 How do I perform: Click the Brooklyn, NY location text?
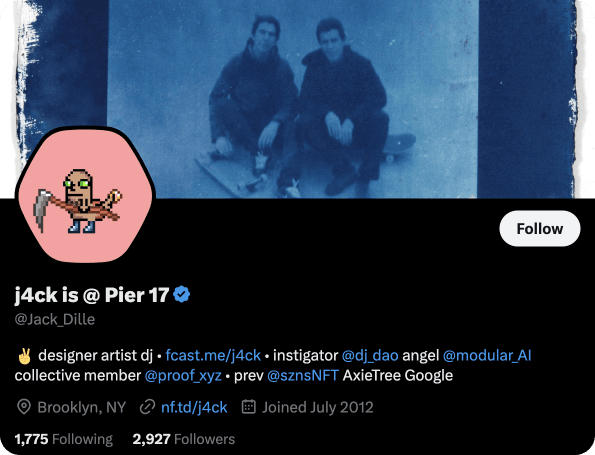[x=82, y=407]
